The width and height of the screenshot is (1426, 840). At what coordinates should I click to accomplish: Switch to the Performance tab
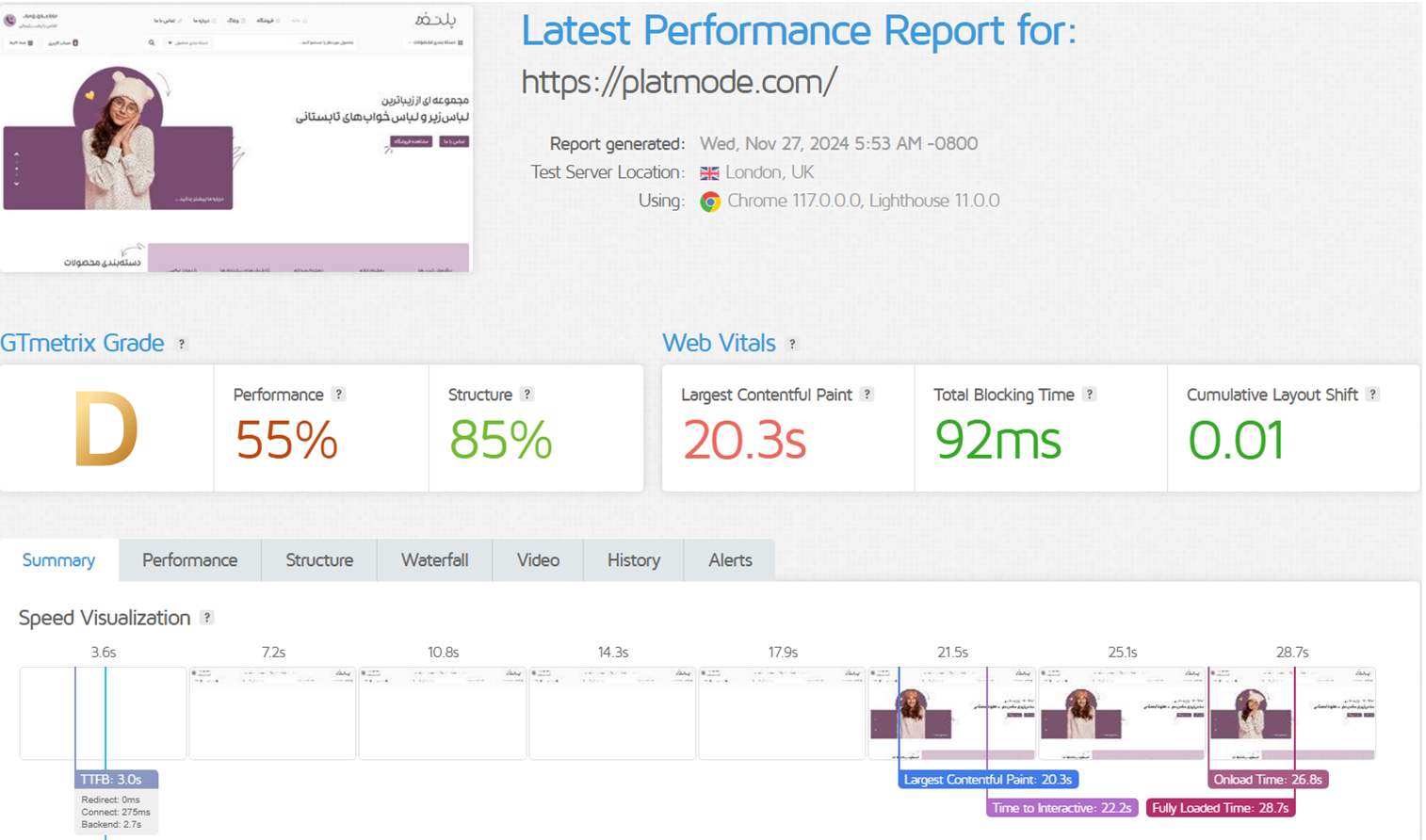click(x=189, y=560)
